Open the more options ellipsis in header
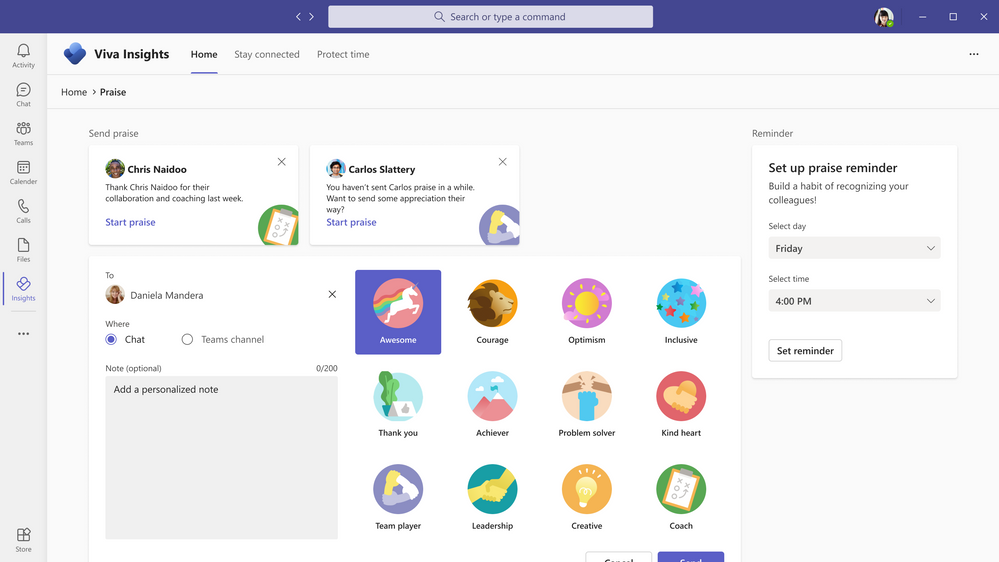The image size is (999, 562). click(x=974, y=54)
